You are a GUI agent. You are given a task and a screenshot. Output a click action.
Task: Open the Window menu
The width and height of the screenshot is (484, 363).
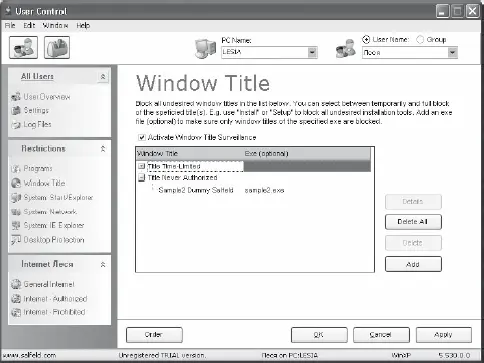(x=55, y=25)
